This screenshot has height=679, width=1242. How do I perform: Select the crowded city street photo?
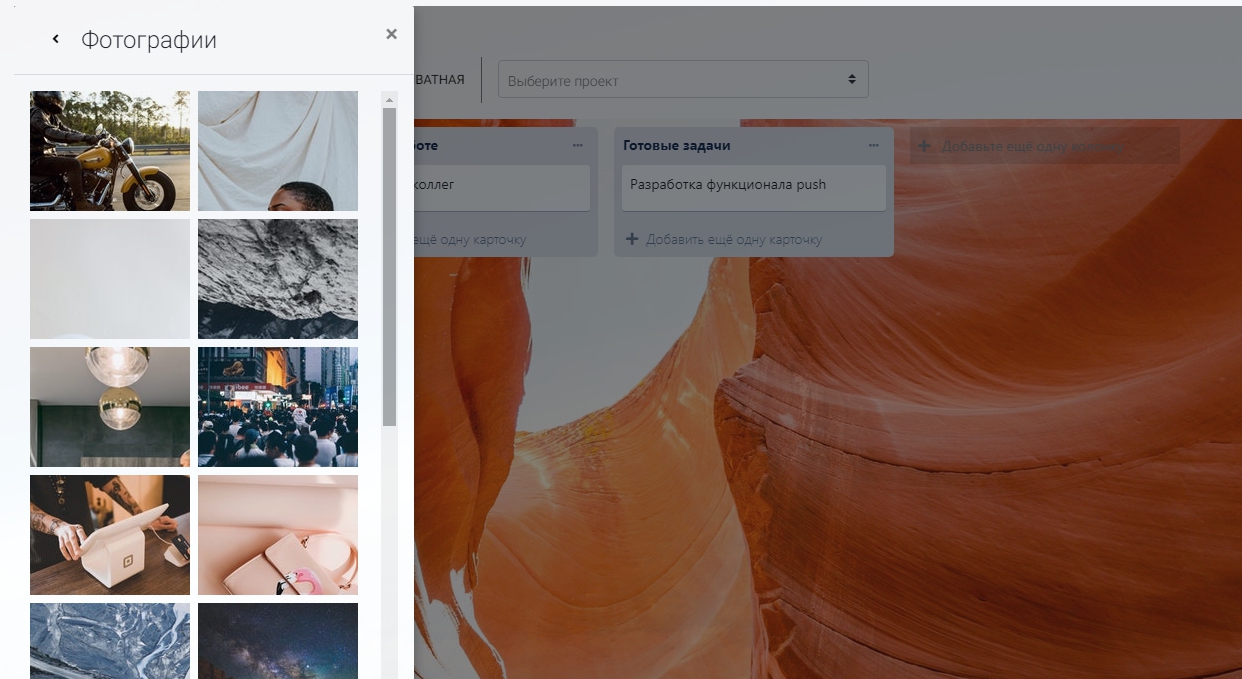coord(278,407)
